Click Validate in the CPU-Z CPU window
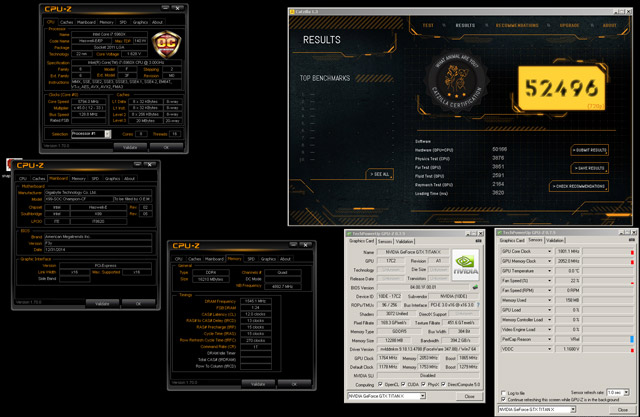Image resolution: width=640 pixels, height=417 pixels. [130, 147]
